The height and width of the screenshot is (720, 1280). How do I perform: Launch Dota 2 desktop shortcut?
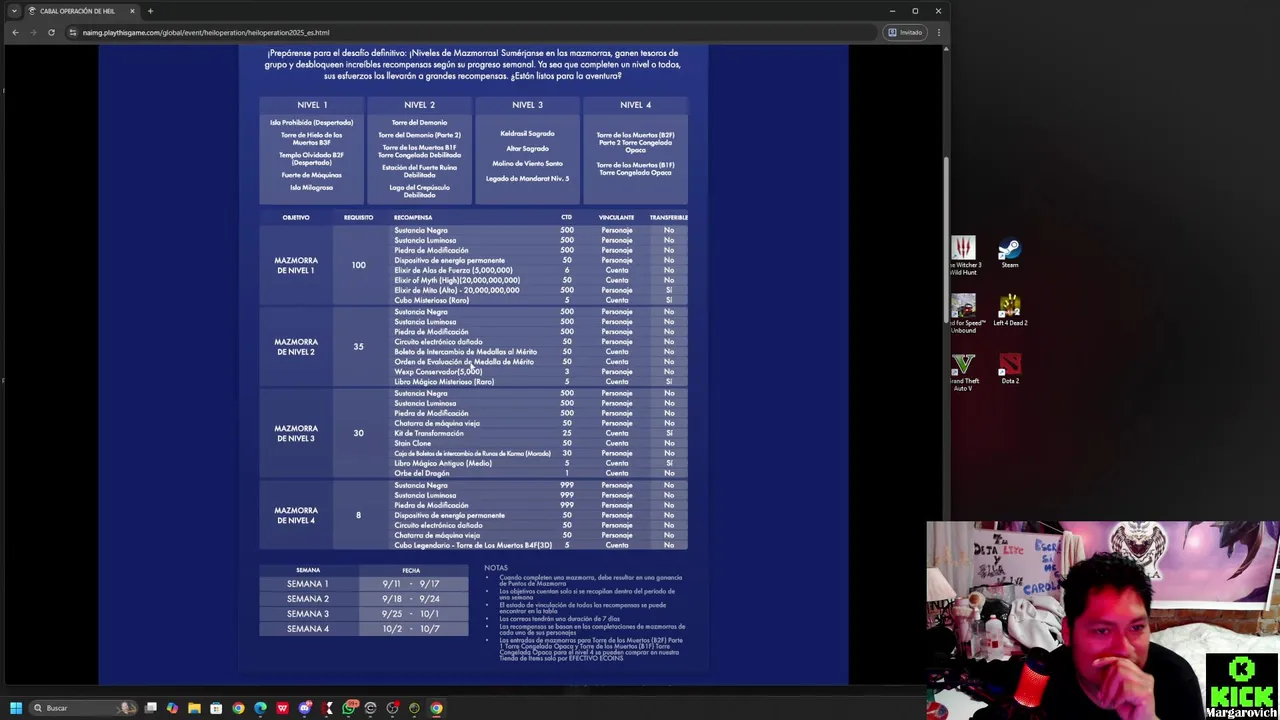(x=1010, y=368)
